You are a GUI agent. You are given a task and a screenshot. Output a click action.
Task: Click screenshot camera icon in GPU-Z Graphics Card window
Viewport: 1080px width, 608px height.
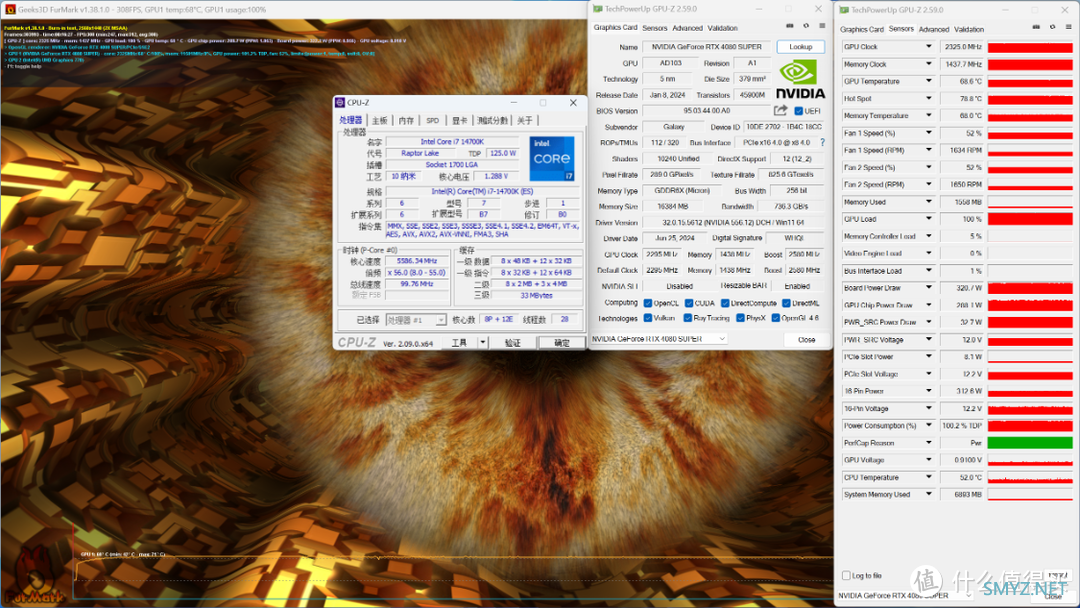[789, 26]
